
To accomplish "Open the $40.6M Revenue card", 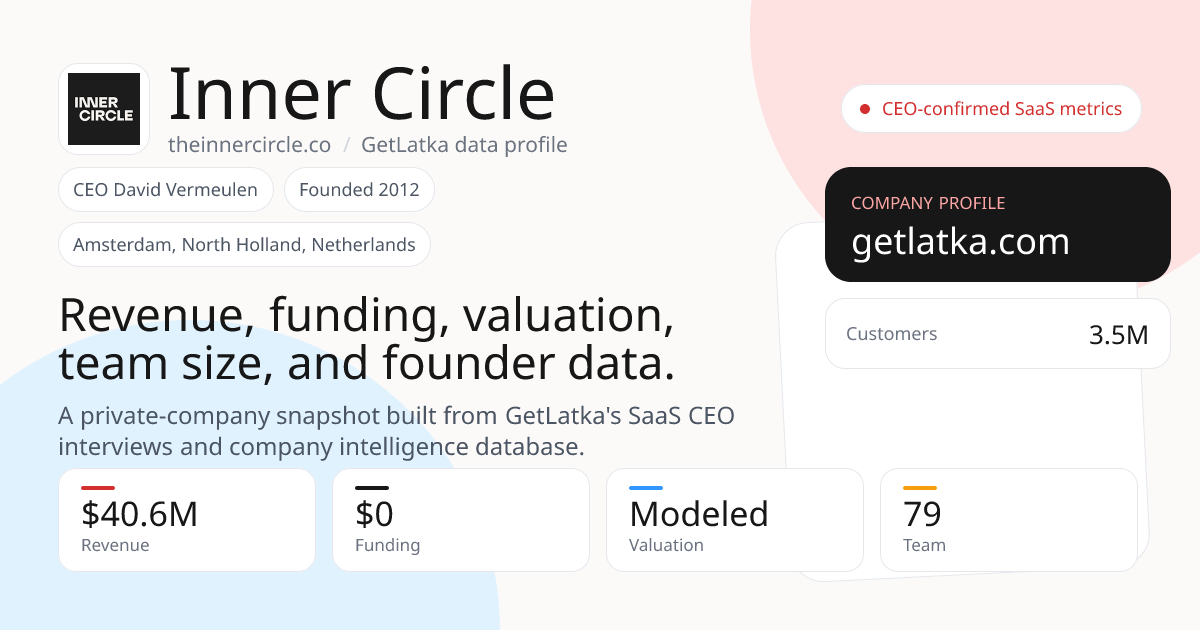I will click(x=187, y=520).
